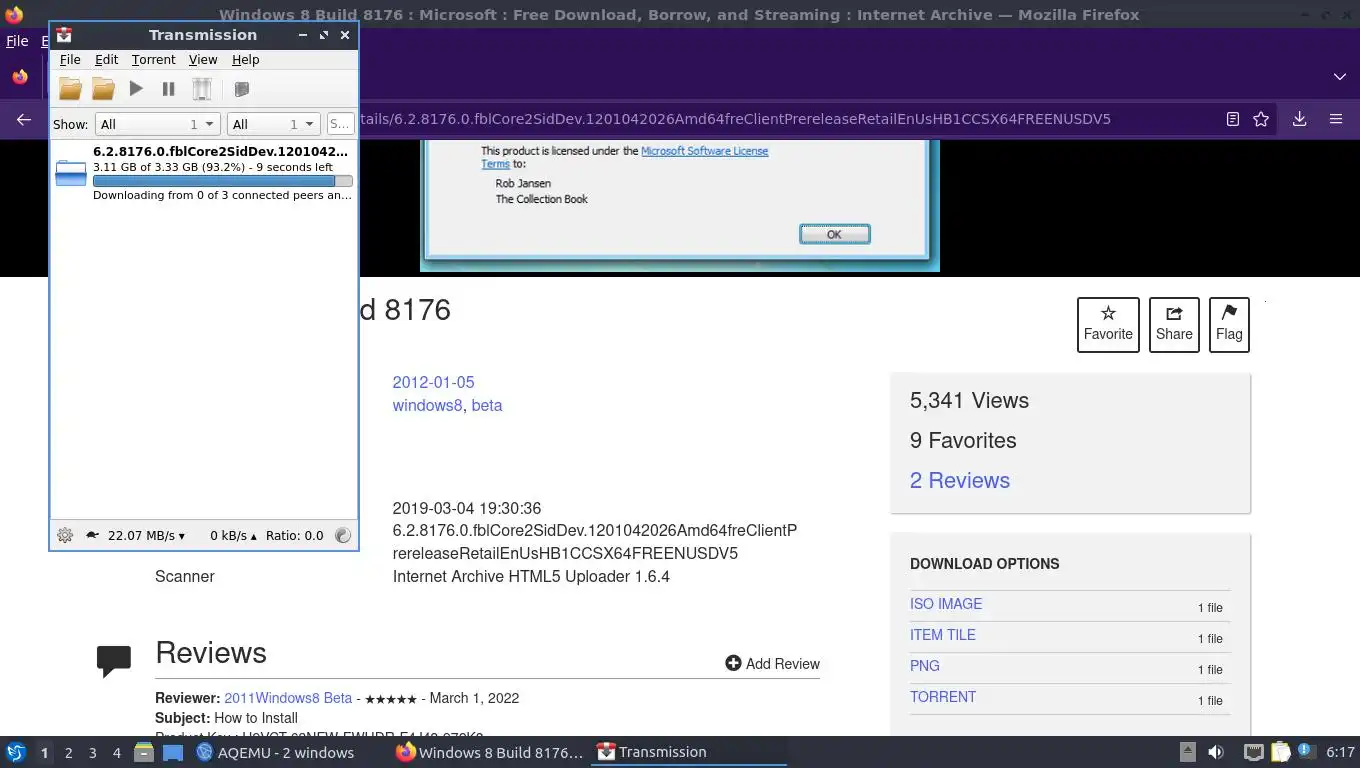
Task: Click OK in the dialog screenshot
Action: (x=834, y=234)
